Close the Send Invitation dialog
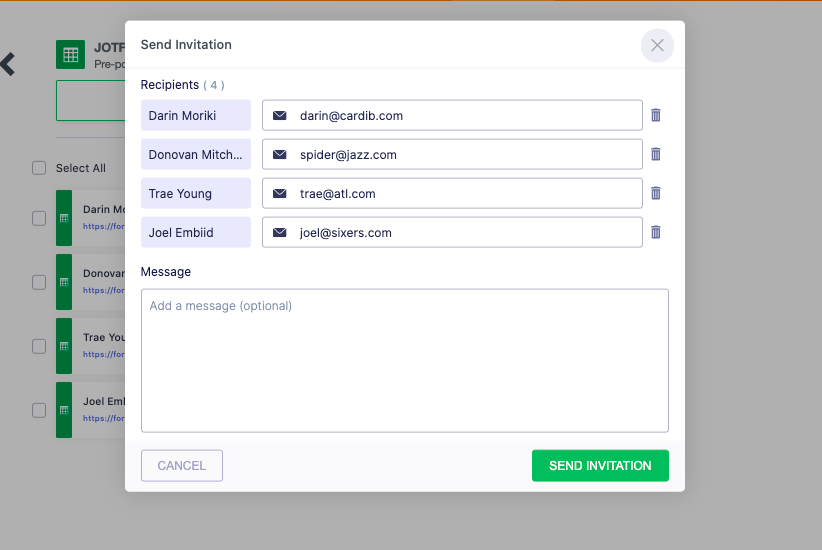Screen dimensions: 822x550 pyautogui.click(x=657, y=45)
